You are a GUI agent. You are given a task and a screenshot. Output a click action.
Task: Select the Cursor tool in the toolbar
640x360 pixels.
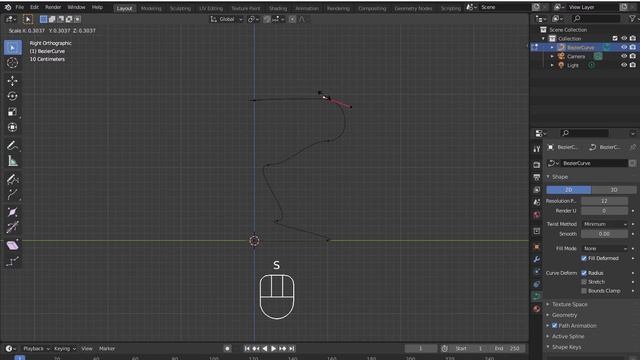[12, 63]
